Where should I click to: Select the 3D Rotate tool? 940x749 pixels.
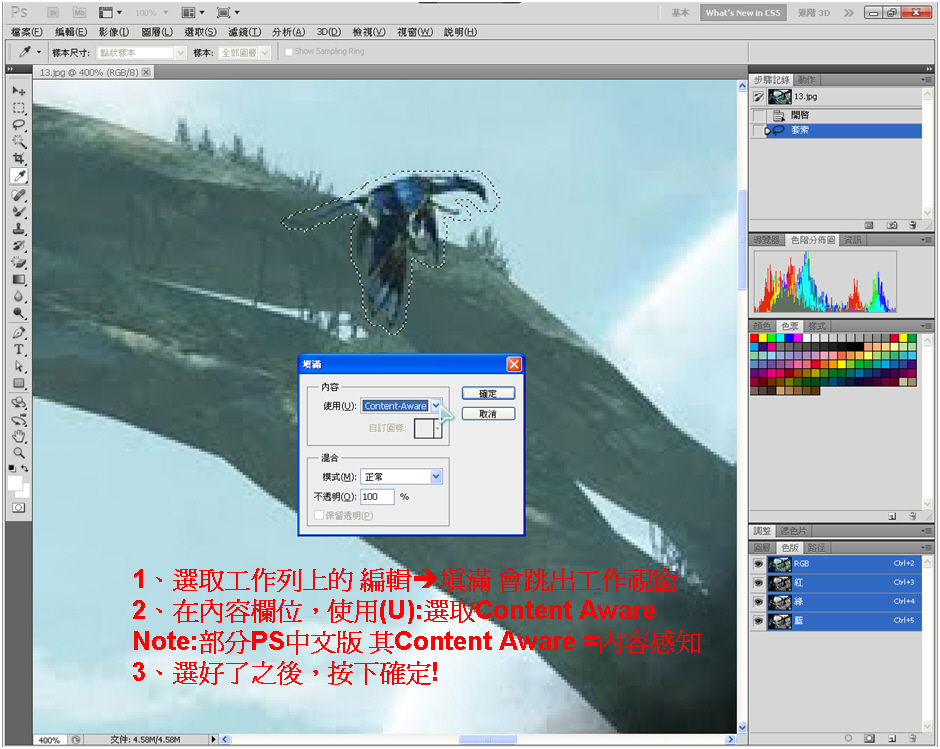click(19, 402)
